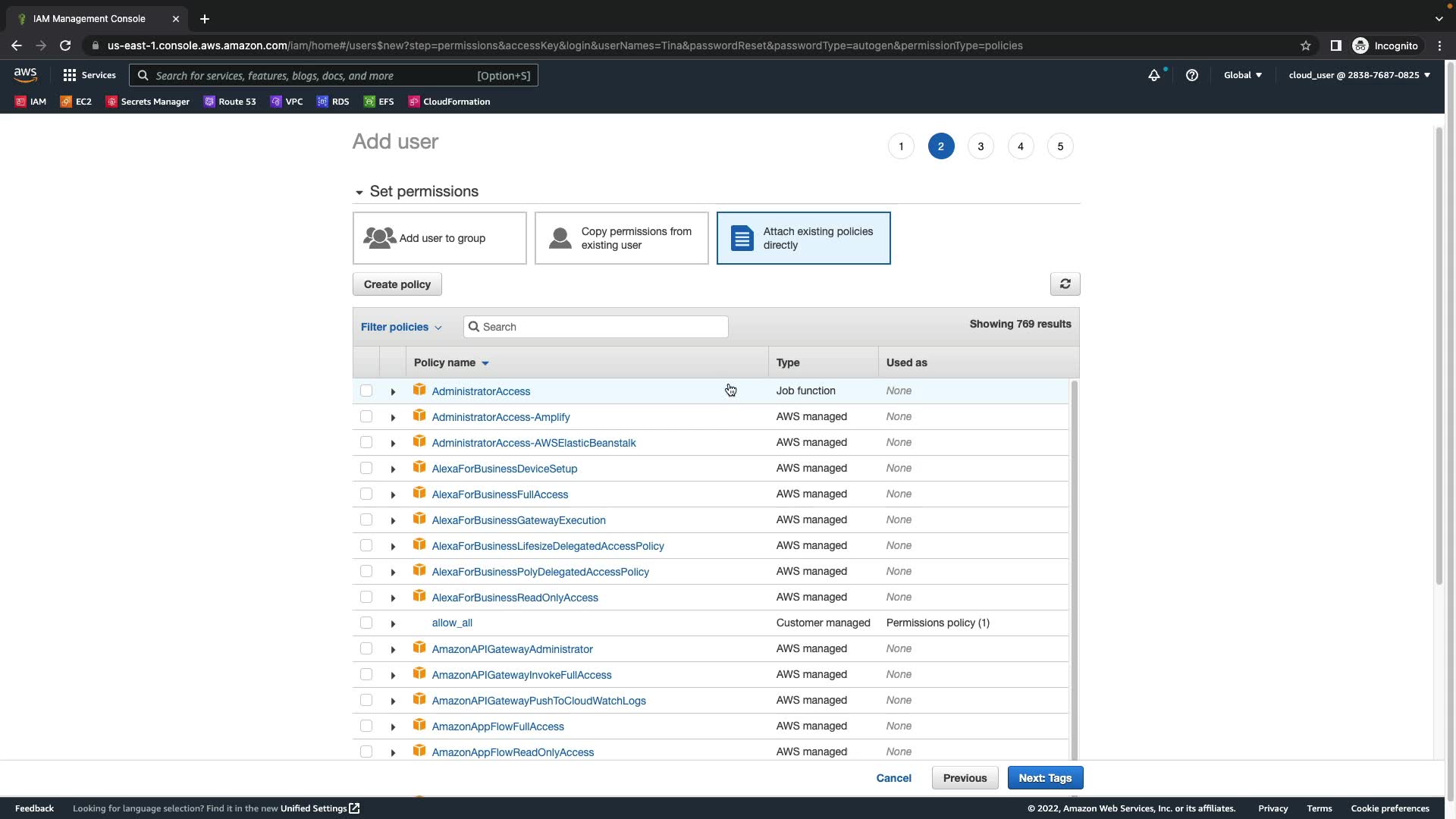
Task: Open the Global region dropdown
Action: pyautogui.click(x=1242, y=75)
